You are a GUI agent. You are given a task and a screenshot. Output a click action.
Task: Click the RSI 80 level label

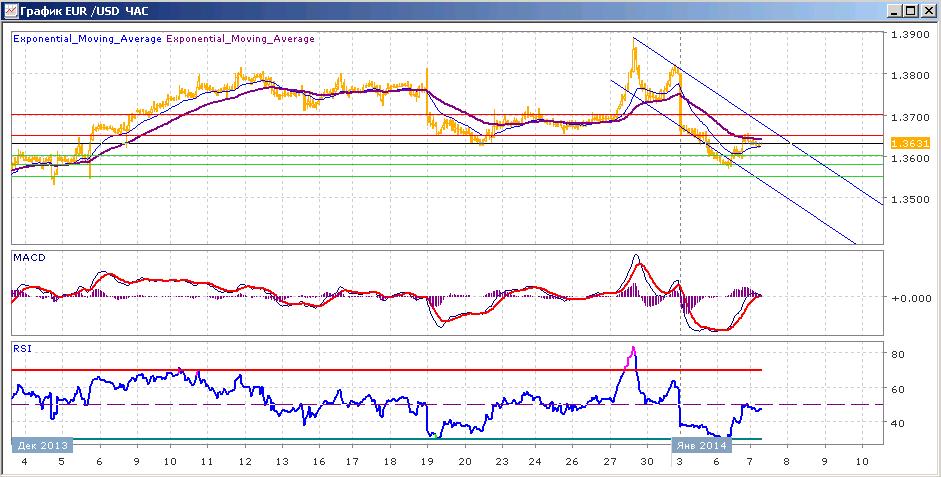coord(898,354)
